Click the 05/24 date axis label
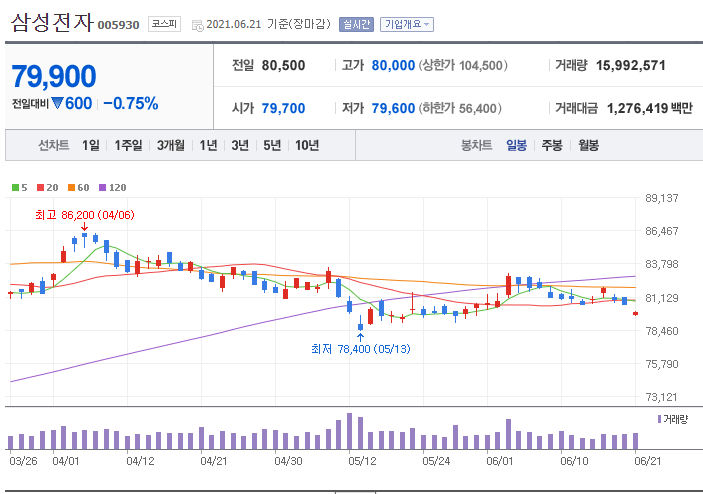Screen dimensions: 703x494 [x=436, y=461]
